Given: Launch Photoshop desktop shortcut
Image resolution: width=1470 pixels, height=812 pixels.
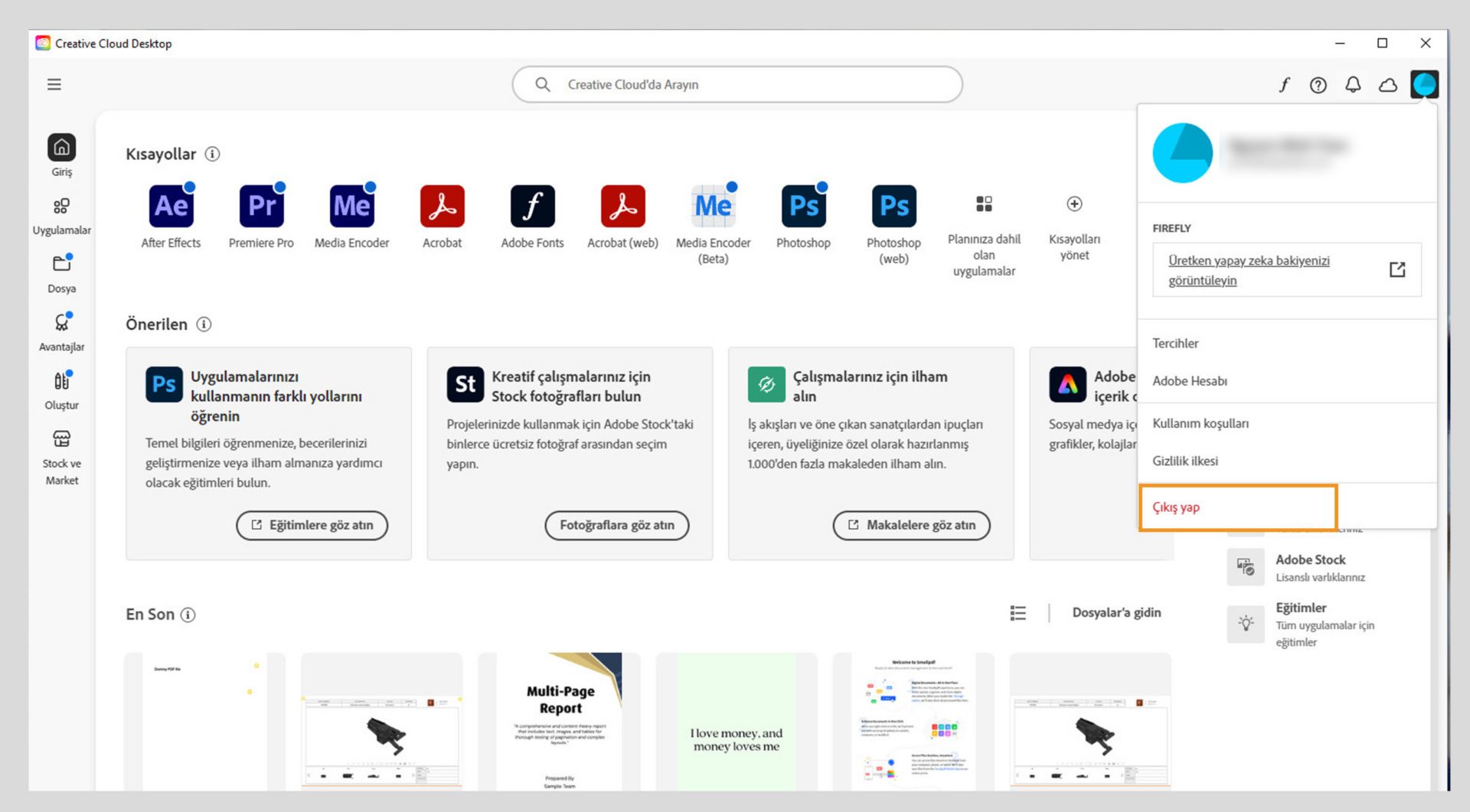Looking at the screenshot, I should 803,206.
